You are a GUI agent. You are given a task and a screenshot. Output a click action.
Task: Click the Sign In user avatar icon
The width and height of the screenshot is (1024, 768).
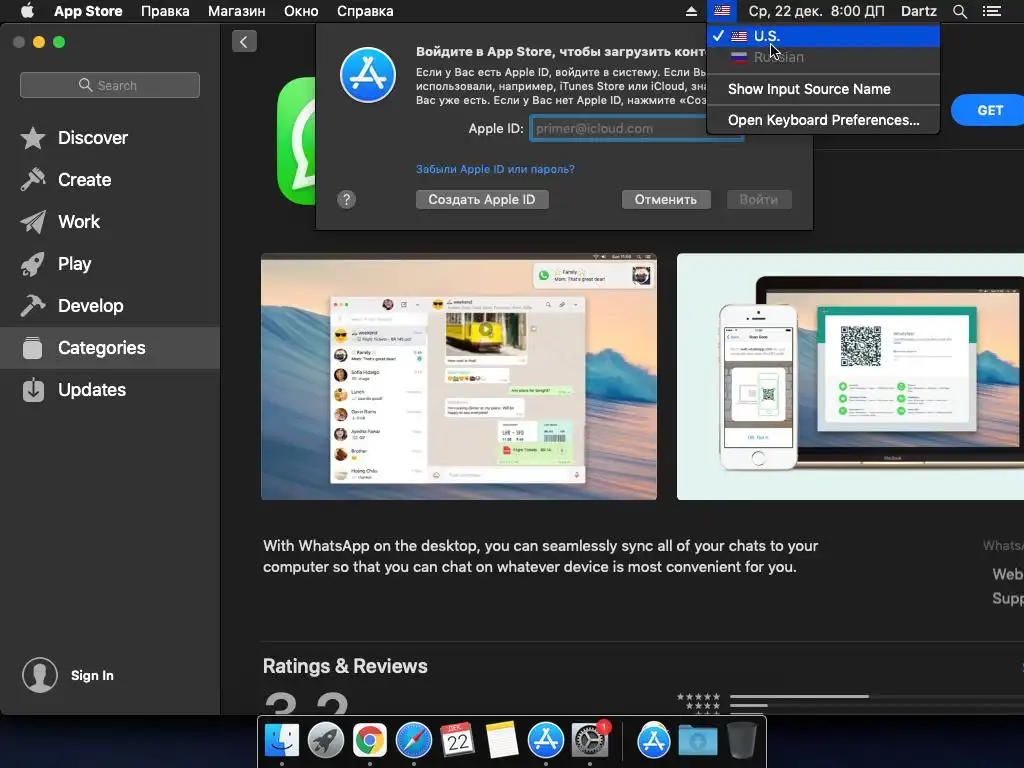(x=40, y=675)
